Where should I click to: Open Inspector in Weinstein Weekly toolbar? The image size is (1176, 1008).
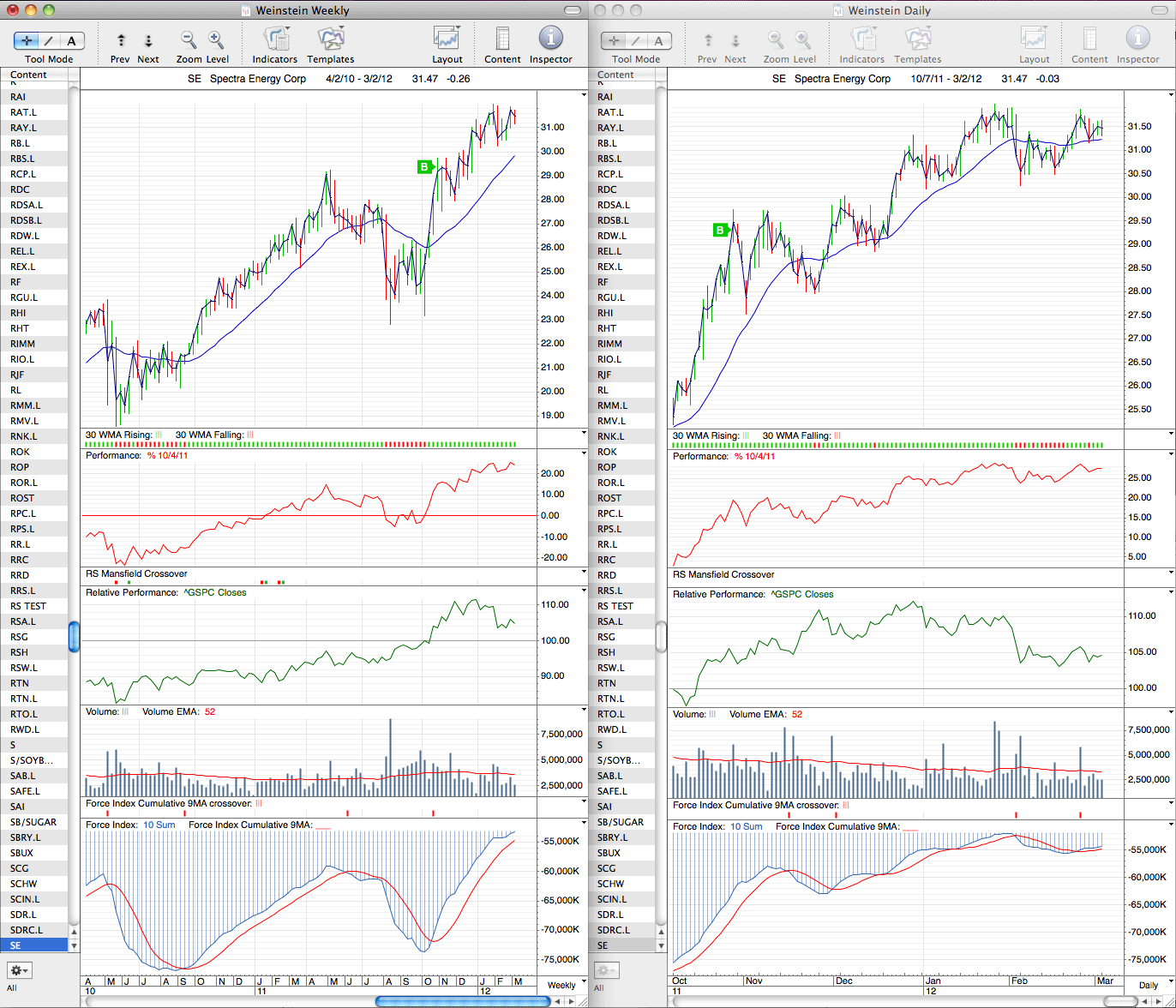point(550,39)
